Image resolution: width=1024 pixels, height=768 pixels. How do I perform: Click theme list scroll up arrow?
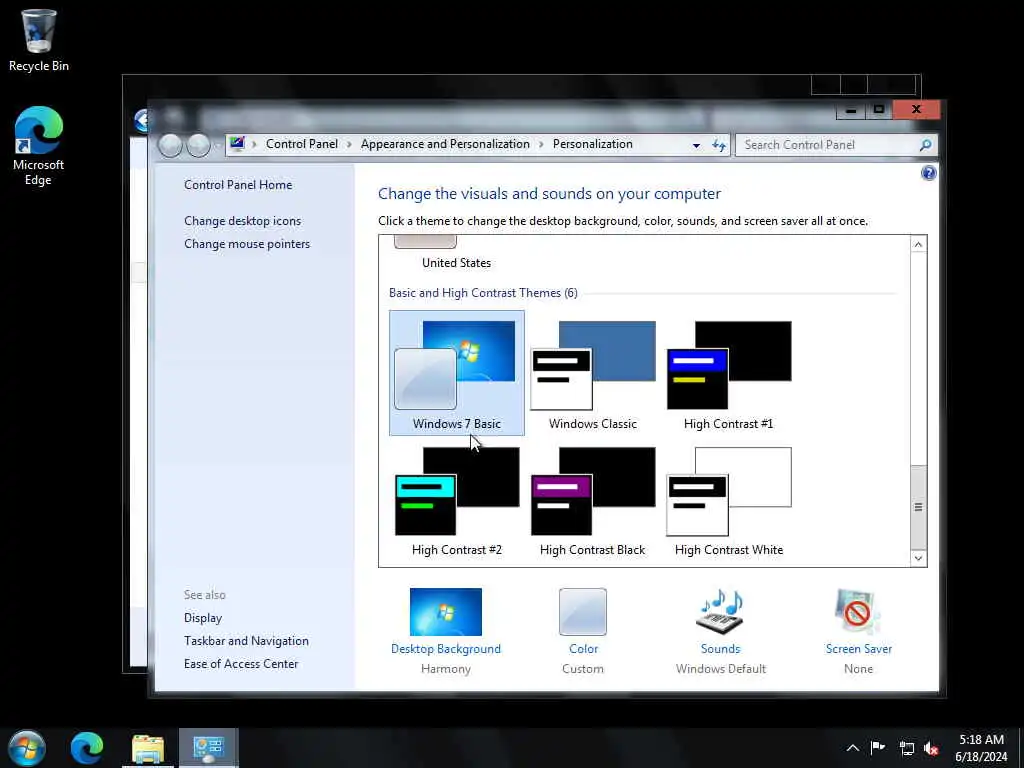tap(918, 245)
